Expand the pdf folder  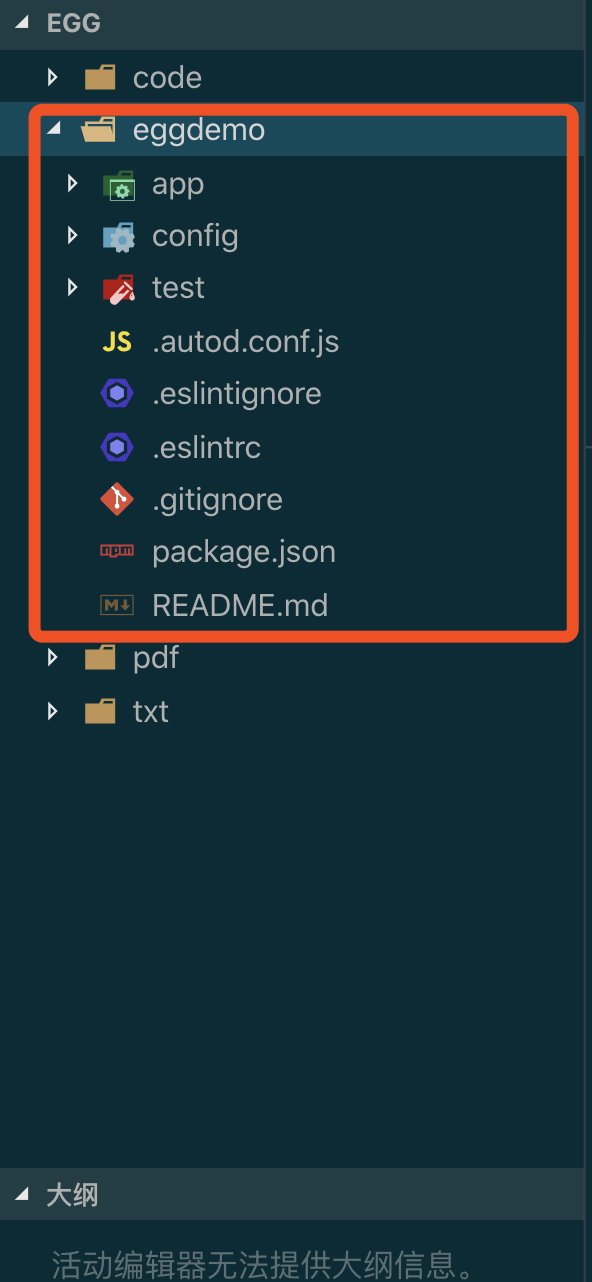[51, 657]
